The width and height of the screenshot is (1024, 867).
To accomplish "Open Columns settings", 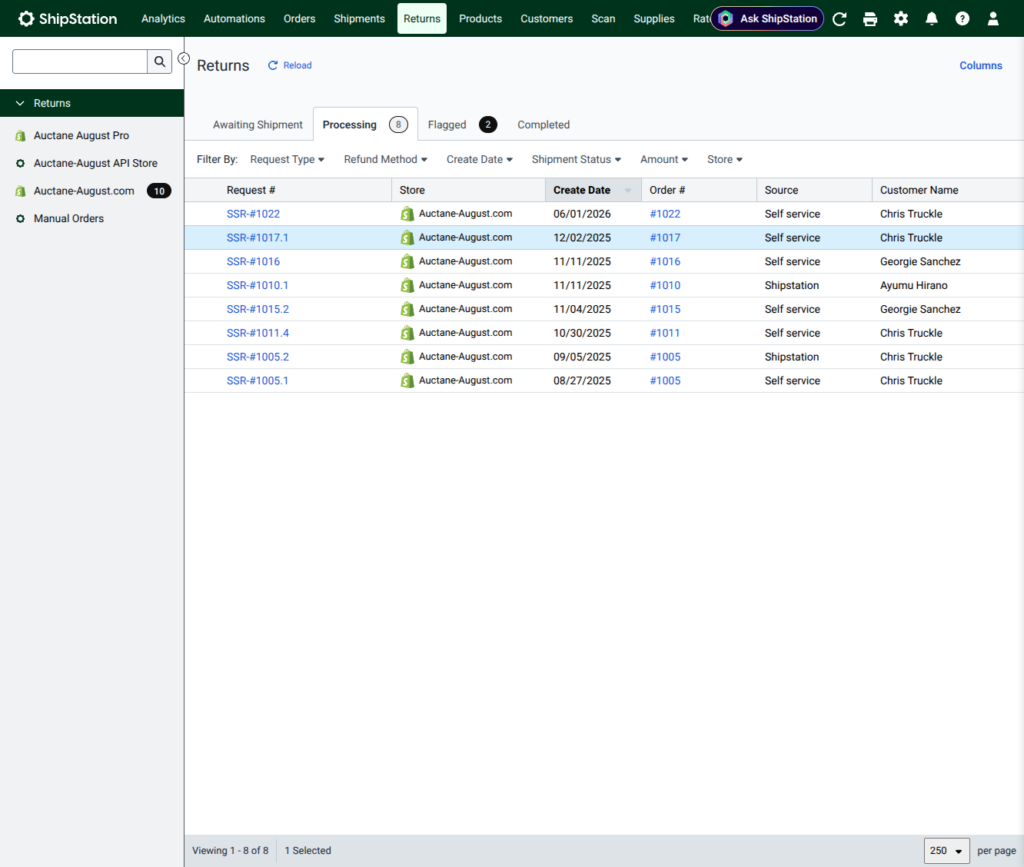I will click(980, 65).
